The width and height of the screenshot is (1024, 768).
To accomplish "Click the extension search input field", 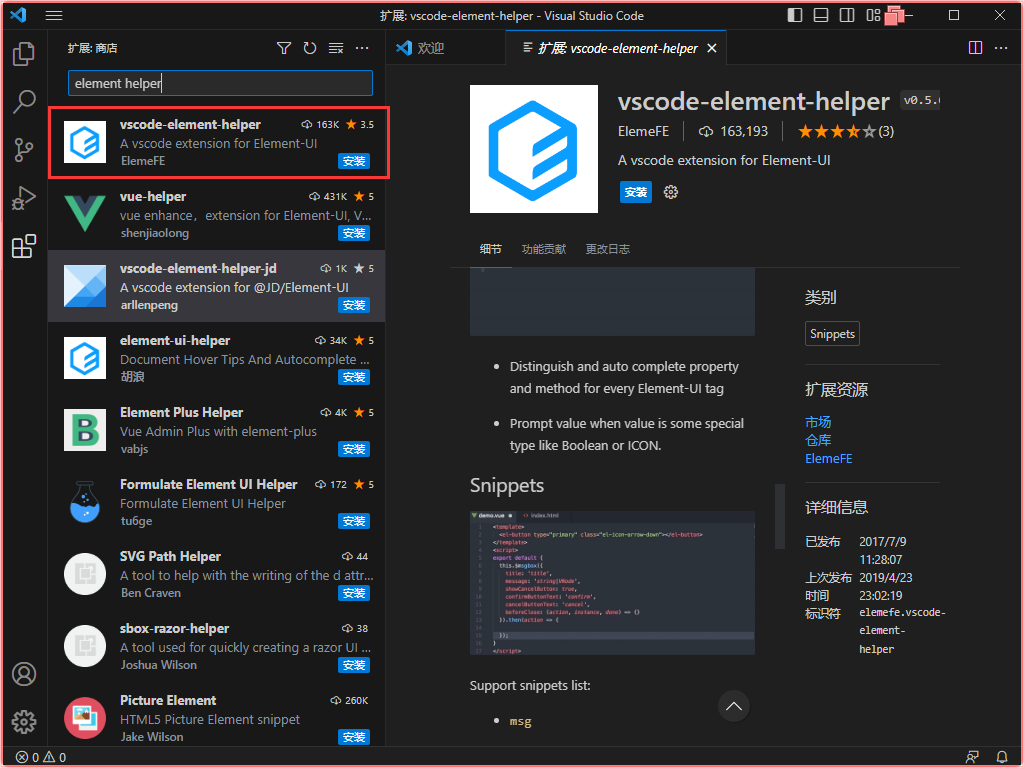I will click(x=220, y=84).
